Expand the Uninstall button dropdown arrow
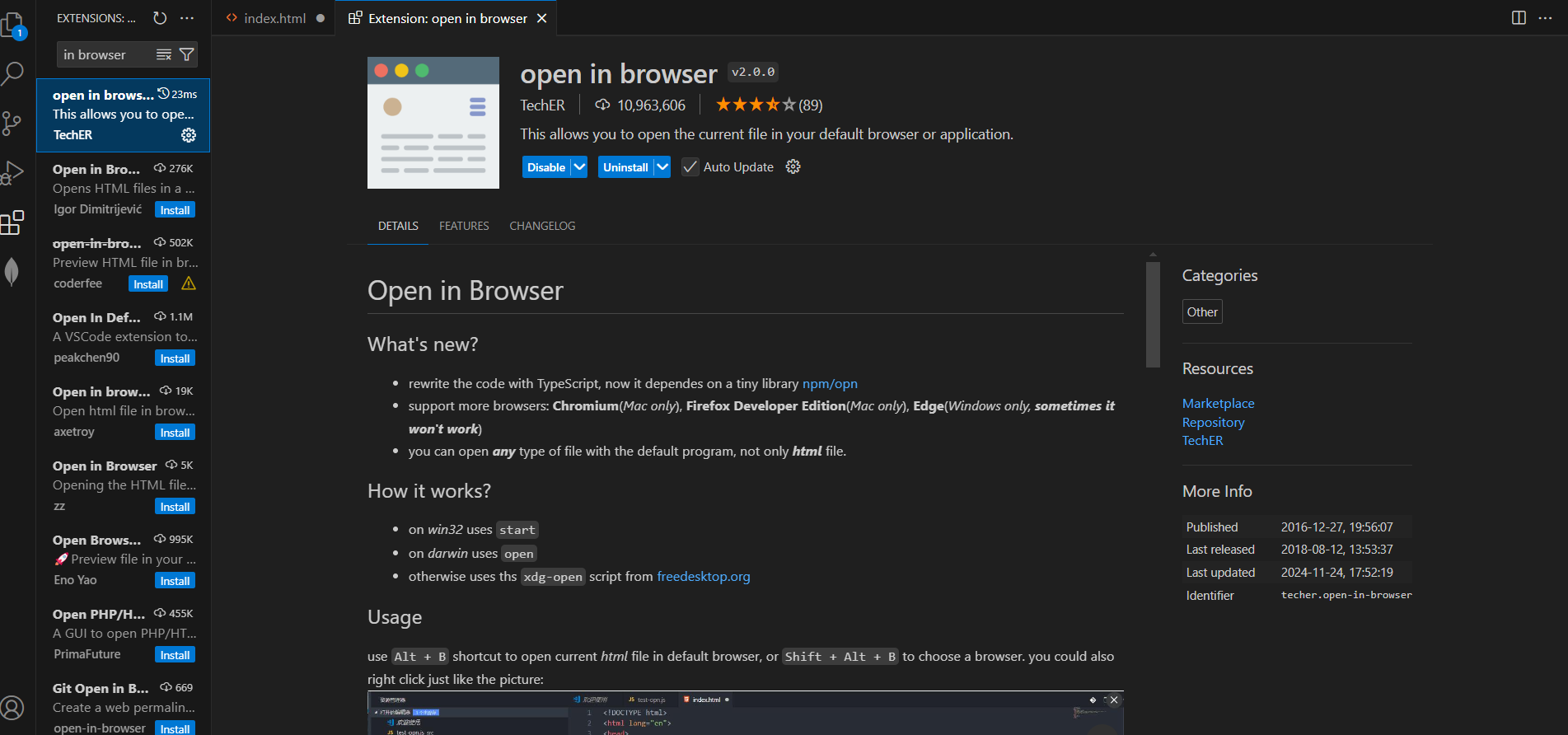The height and width of the screenshot is (735, 1568). click(662, 166)
